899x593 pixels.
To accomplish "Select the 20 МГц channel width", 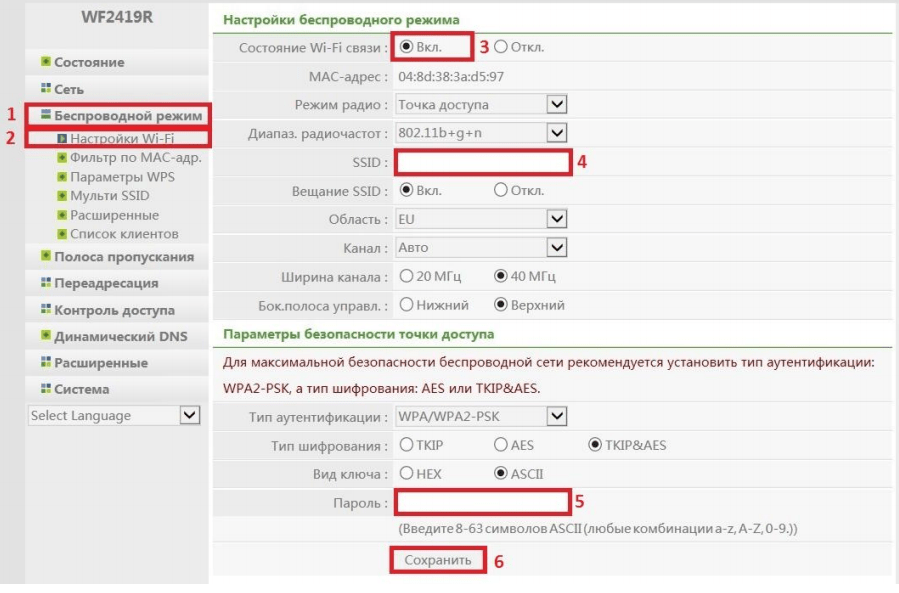I will coord(406,276).
